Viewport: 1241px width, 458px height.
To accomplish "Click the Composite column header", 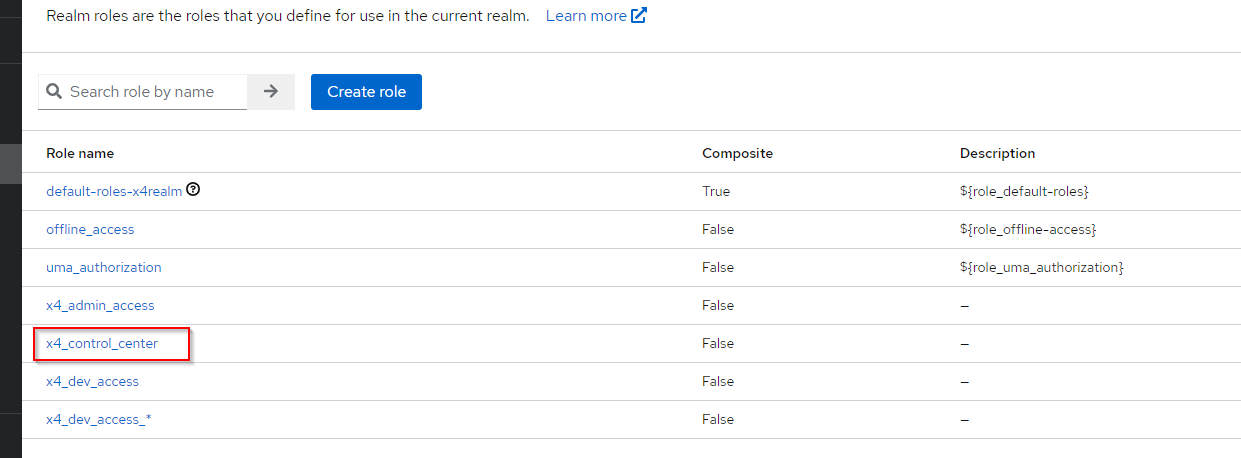I will tap(737, 153).
